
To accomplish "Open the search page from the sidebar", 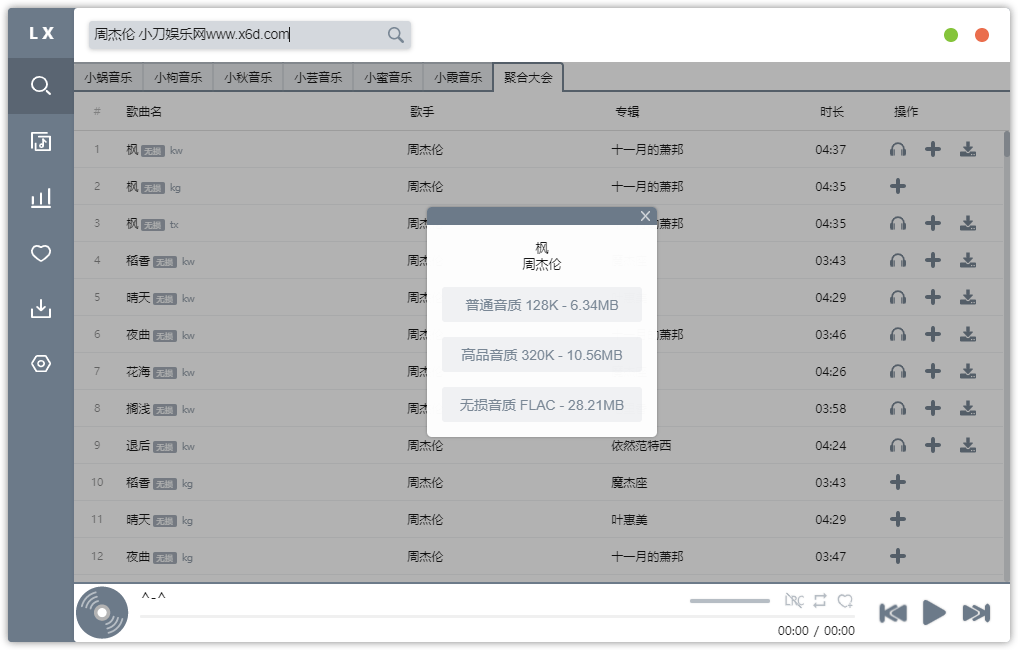I will click(40, 85).
